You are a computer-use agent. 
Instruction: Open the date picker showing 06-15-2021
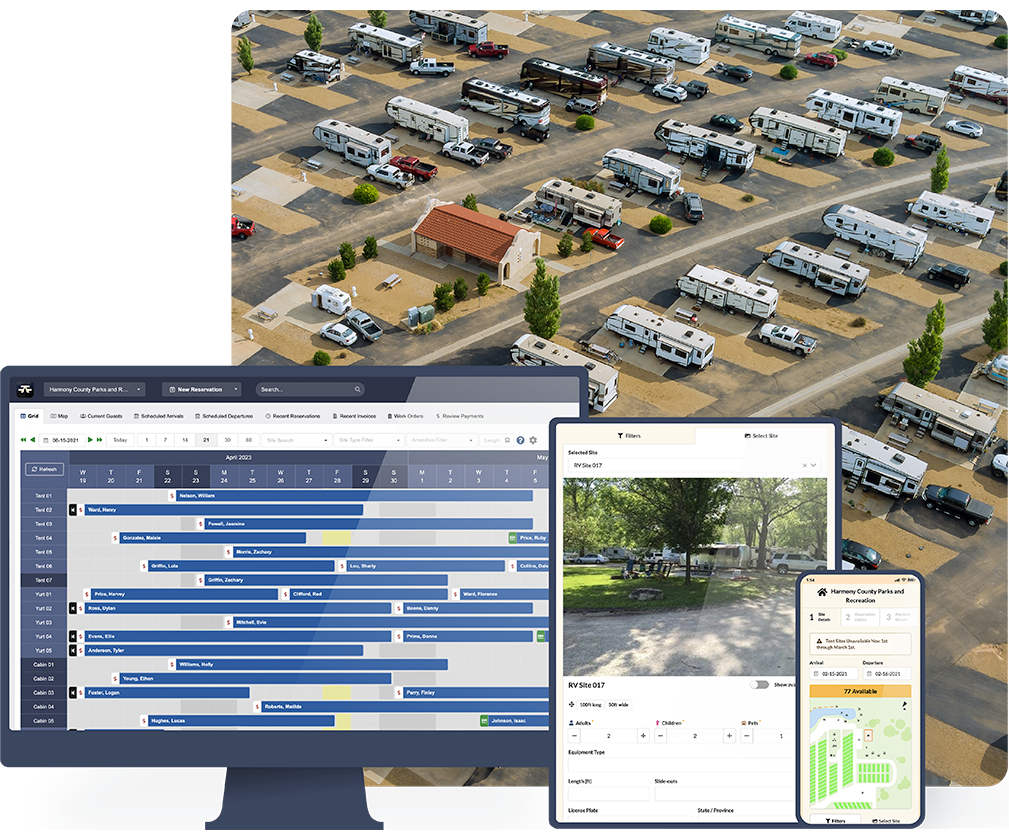click(x=60, y=440)
